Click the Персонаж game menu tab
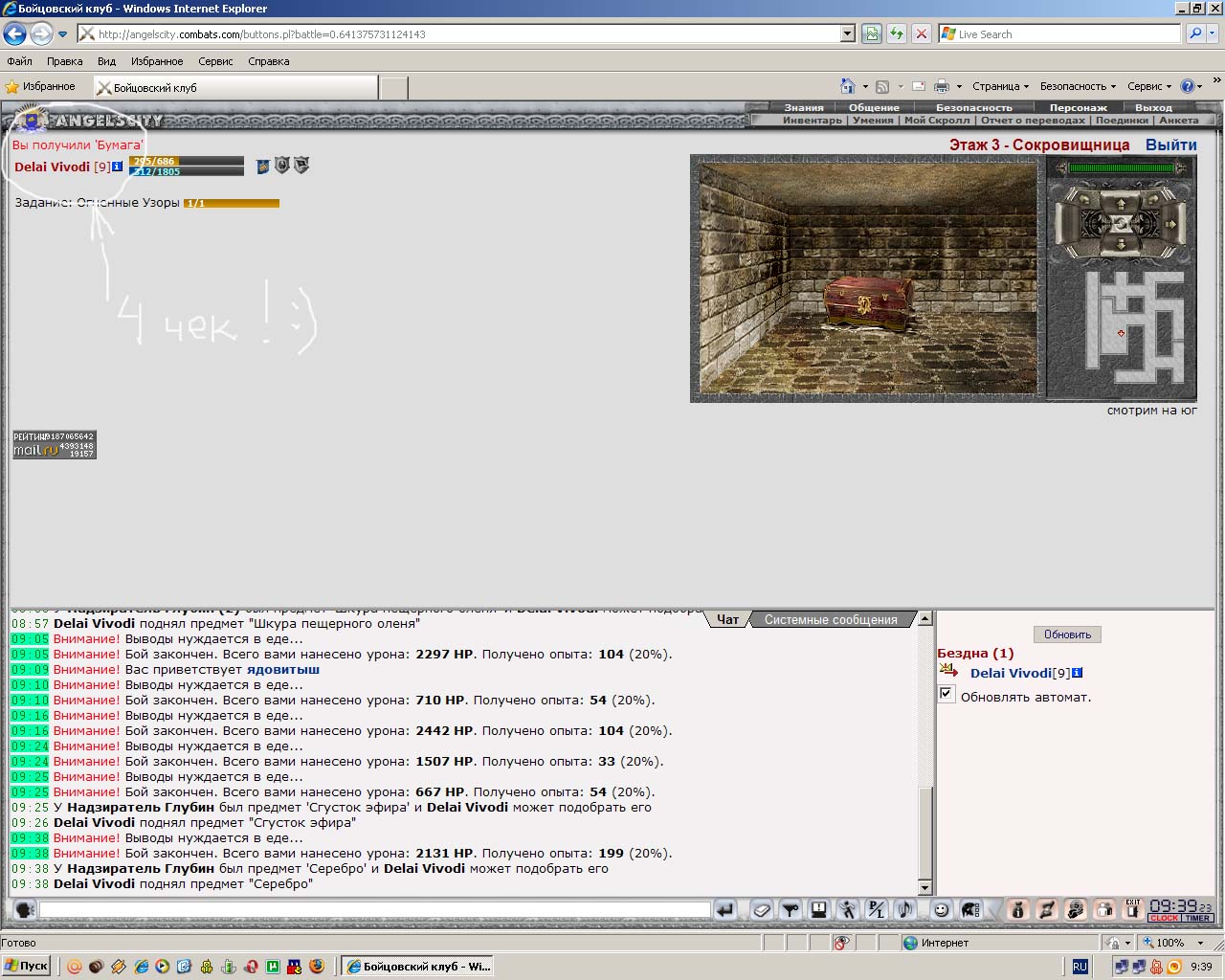This screenshot has width=1225, height=980. coord(1078,108)
